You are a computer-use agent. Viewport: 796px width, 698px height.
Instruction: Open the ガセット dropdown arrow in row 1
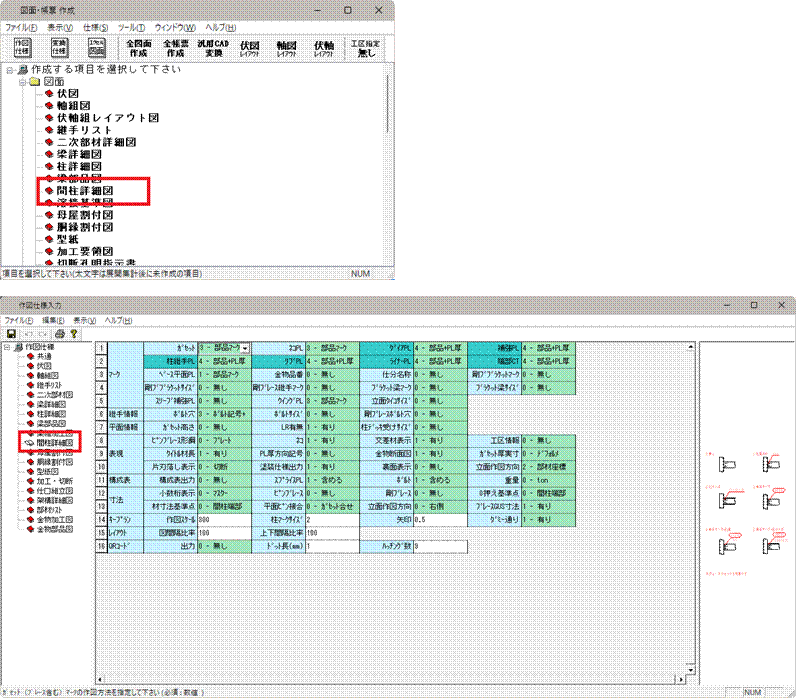(x=245, y=348)
